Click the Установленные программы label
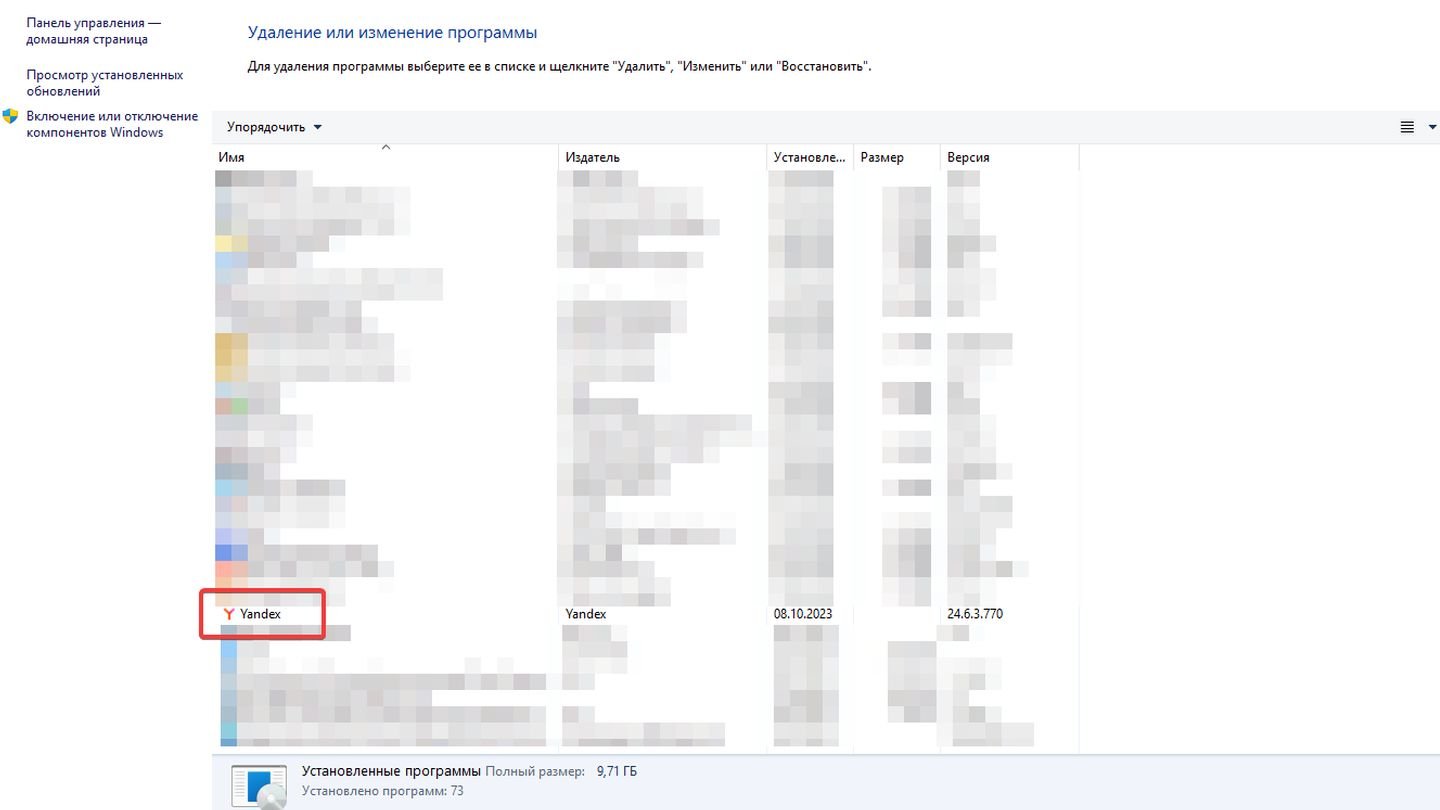This screenshot has height=810, width=1440. coord(391,772)
